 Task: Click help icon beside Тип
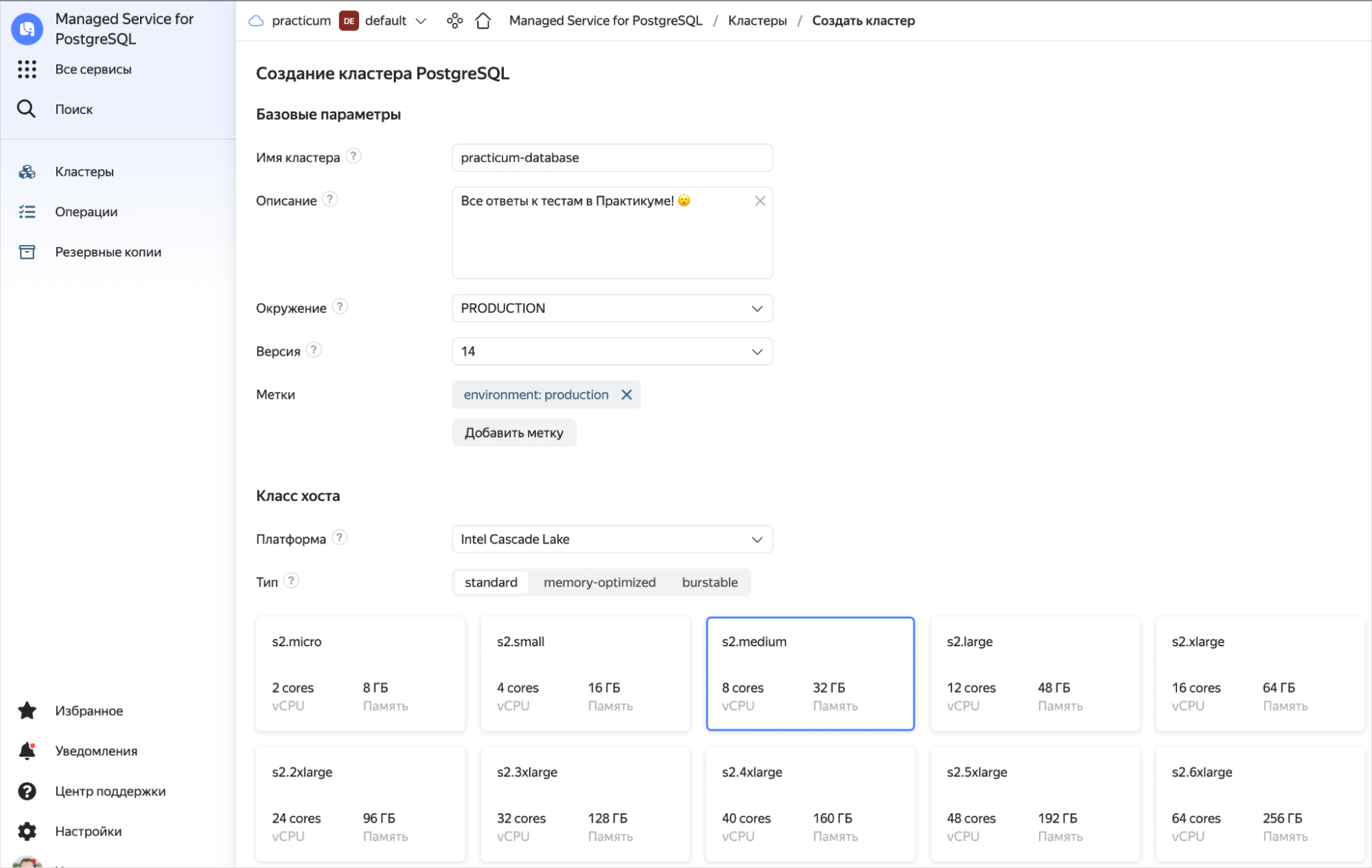click(x=291, y=580)
